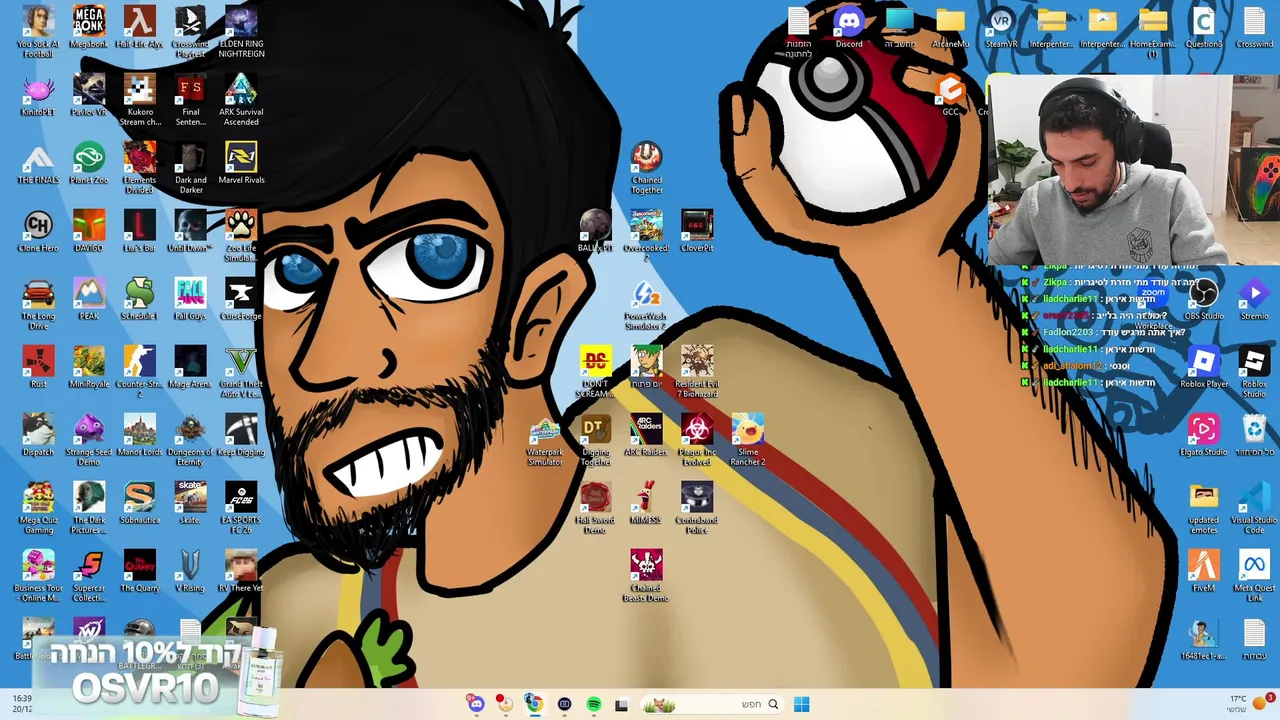This screenshot has height=720, width=1280.
Task: Click the Half Sword Demo icon
Action: click(x=595, y=507)
